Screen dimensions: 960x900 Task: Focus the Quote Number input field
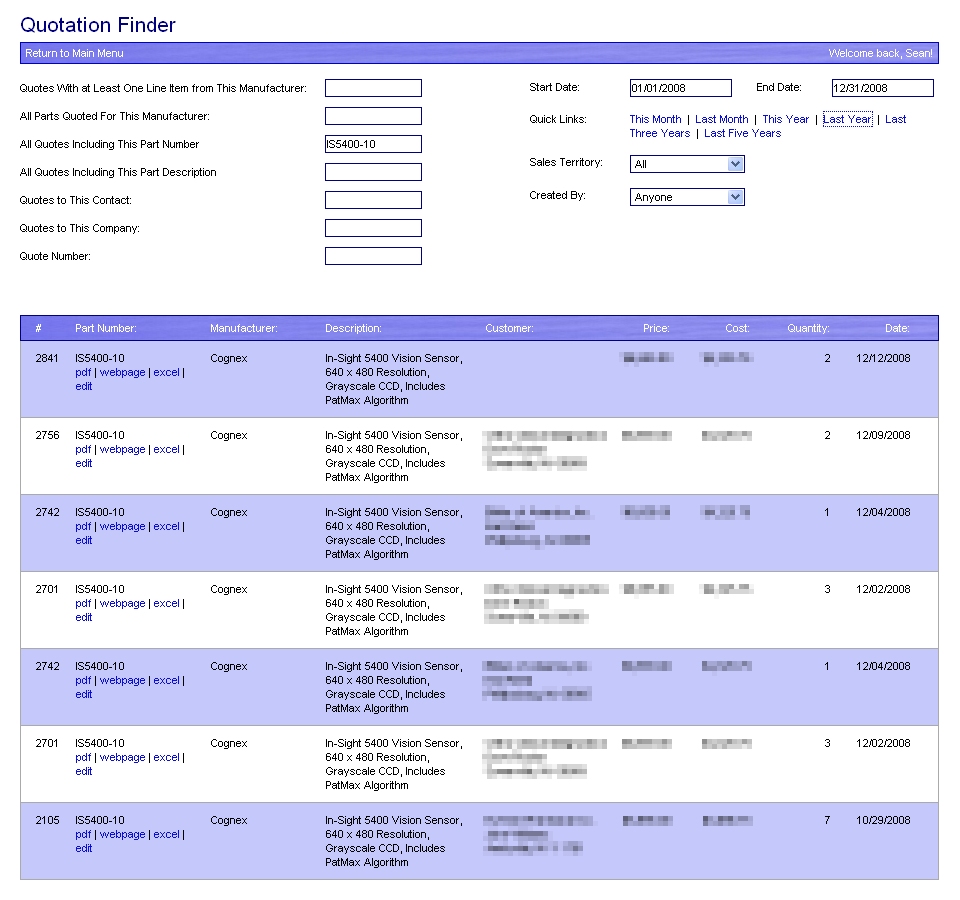click(x=373, y=256)
